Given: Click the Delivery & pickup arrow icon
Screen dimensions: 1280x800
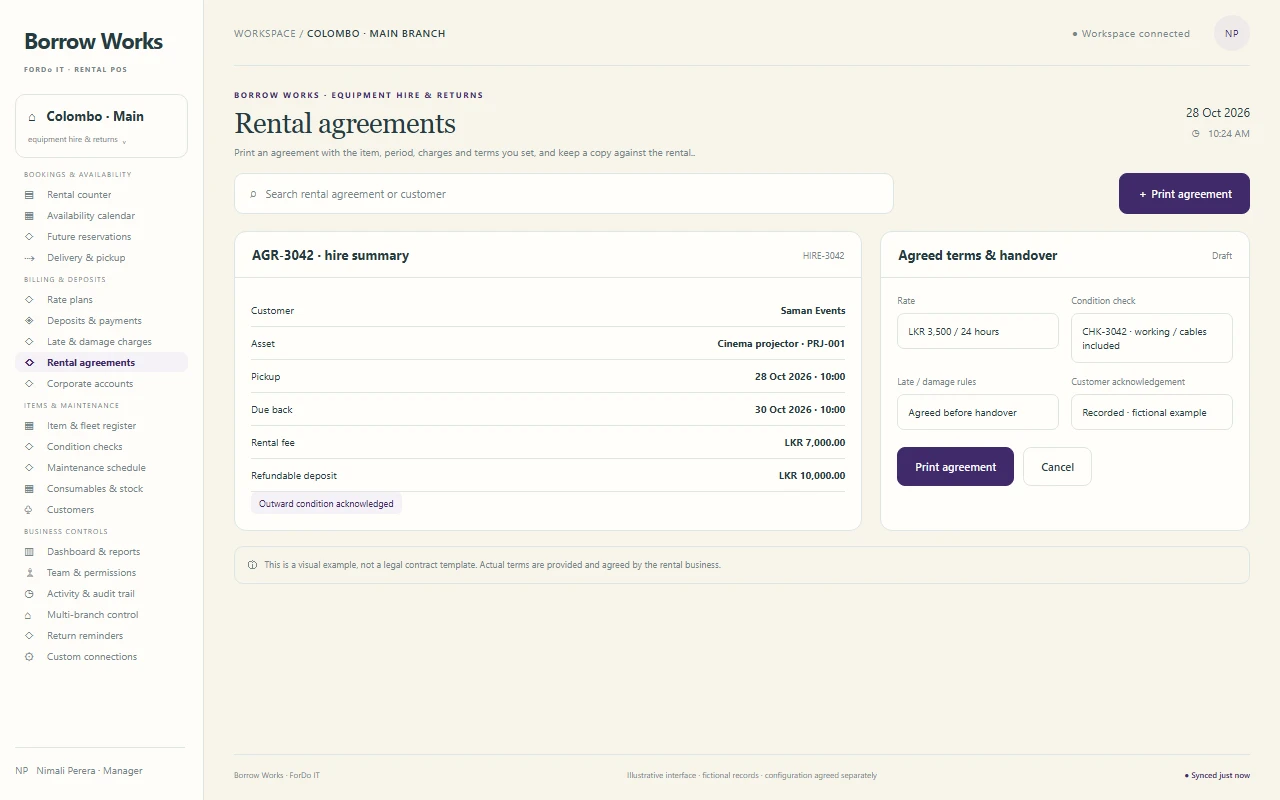Looking at the screenshot, I should pos(29,258).
